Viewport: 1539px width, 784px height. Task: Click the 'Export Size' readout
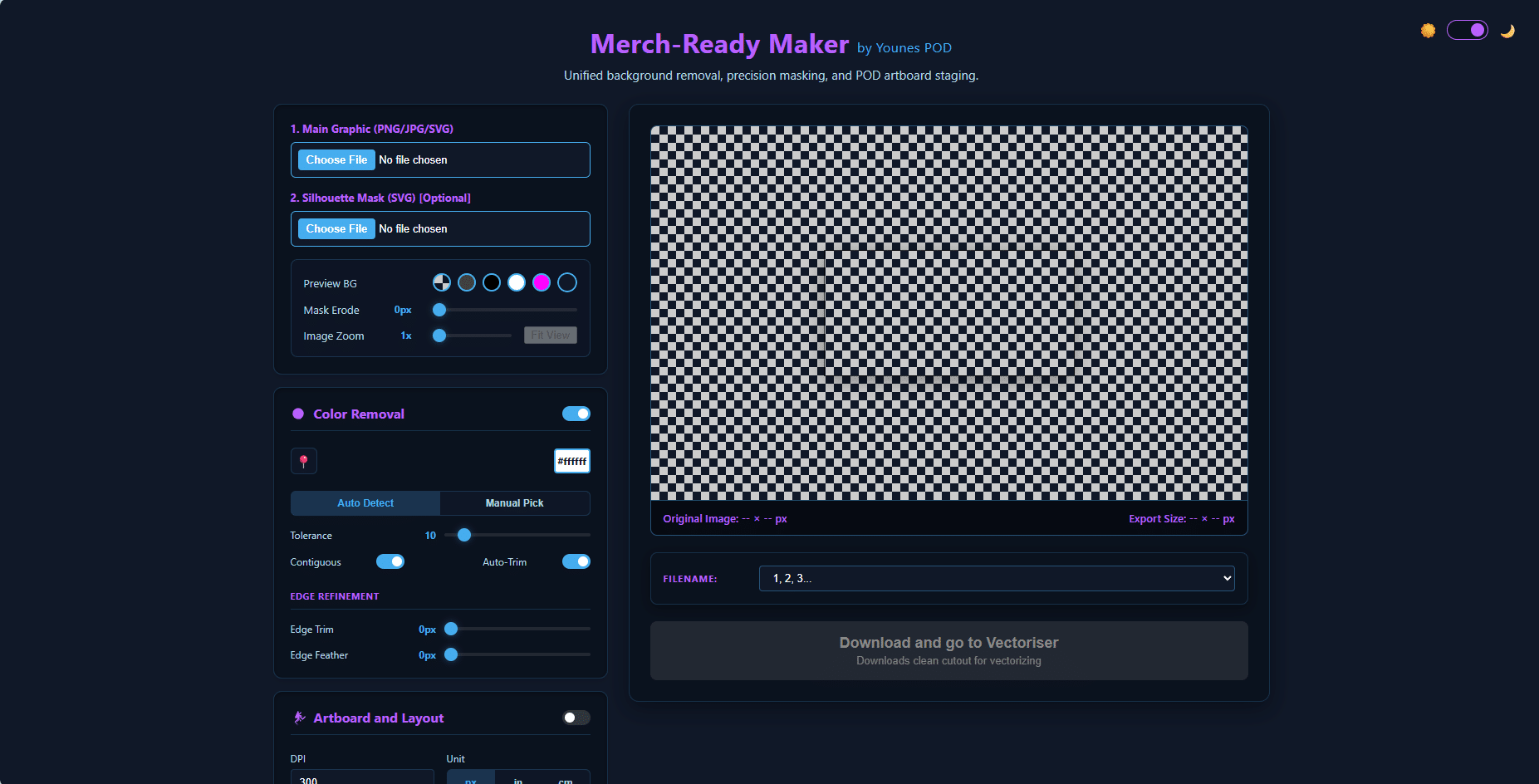1182,518
